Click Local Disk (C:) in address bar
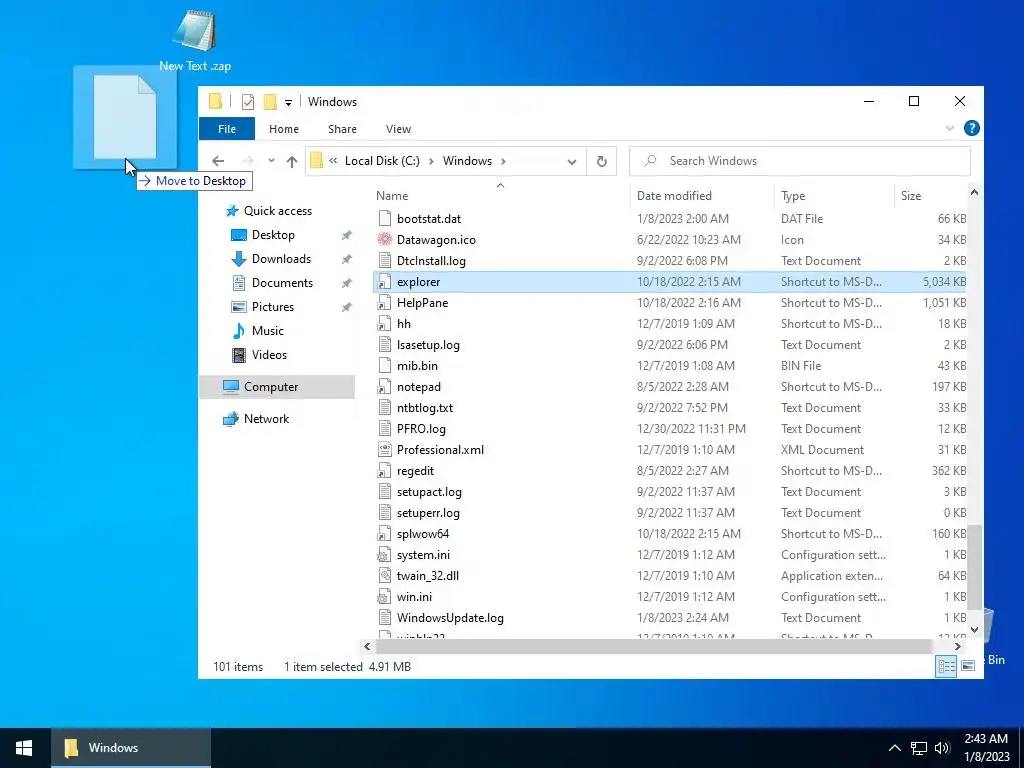Screen dimensions: 1024x768 tap(382, 161)
